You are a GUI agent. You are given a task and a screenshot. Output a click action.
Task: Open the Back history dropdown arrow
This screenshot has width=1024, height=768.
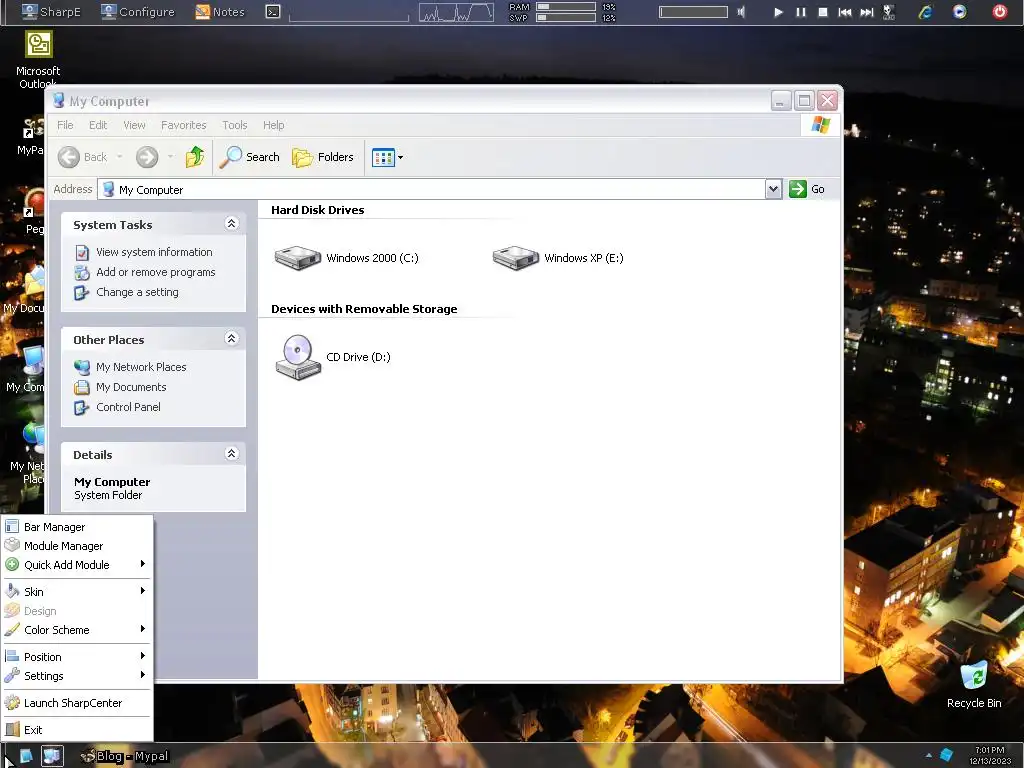pyautogui.click(x=120, y=157)
